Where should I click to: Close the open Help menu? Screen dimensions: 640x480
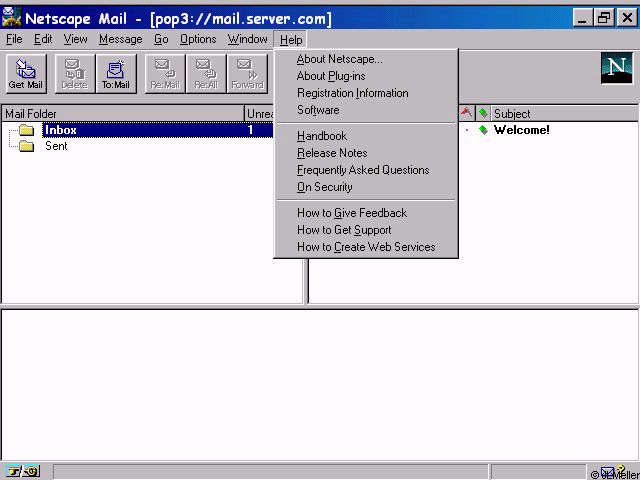[x=291, y=40]
